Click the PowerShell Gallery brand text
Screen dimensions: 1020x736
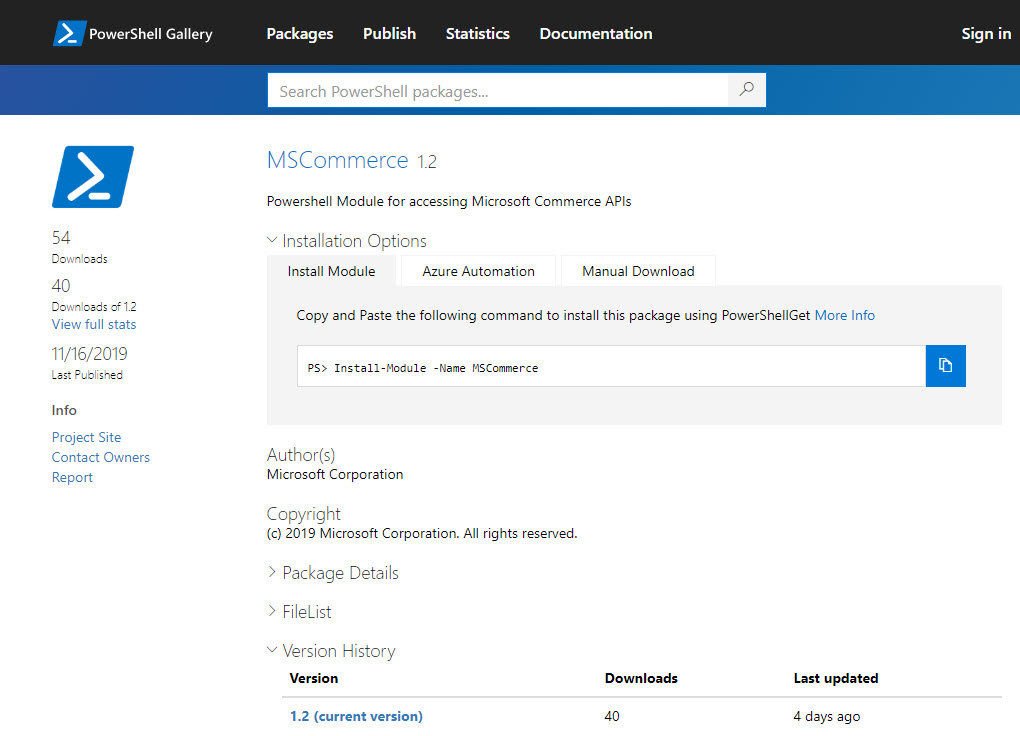coord(151,34)
